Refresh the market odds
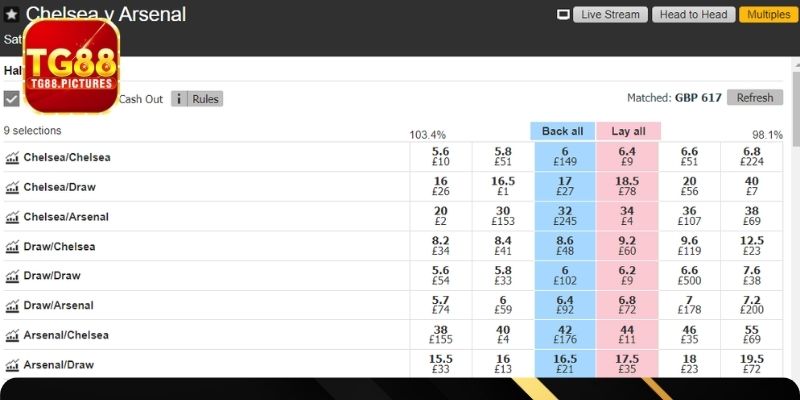This screenshot has height=400, width=800. click(x=755, y=98)
